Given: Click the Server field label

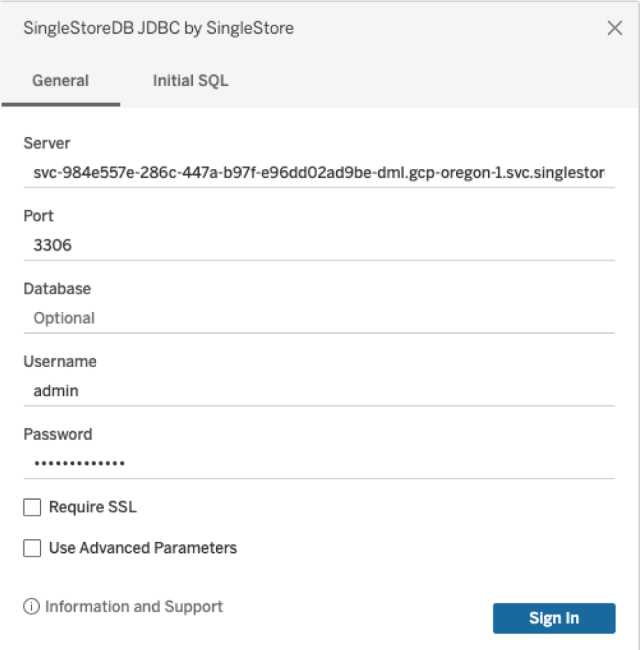Looking at the screenshot, I should [x=47, y=143].
